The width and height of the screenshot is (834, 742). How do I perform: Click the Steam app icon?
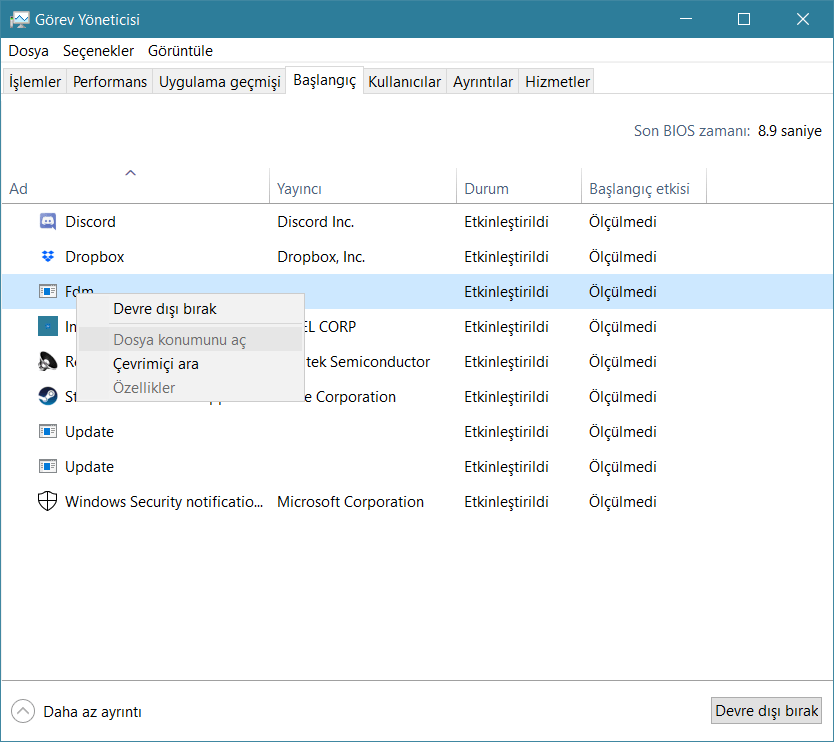[48, 397]
